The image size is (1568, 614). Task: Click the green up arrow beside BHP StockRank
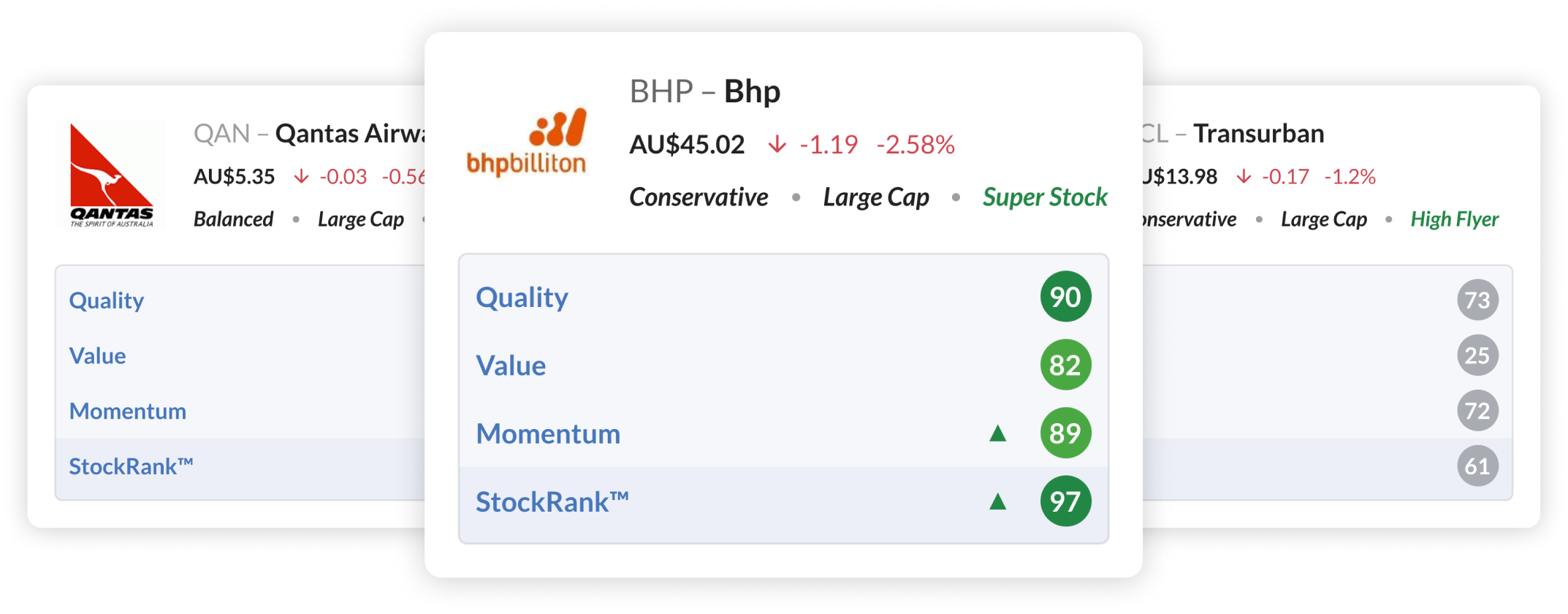point(998,501)
